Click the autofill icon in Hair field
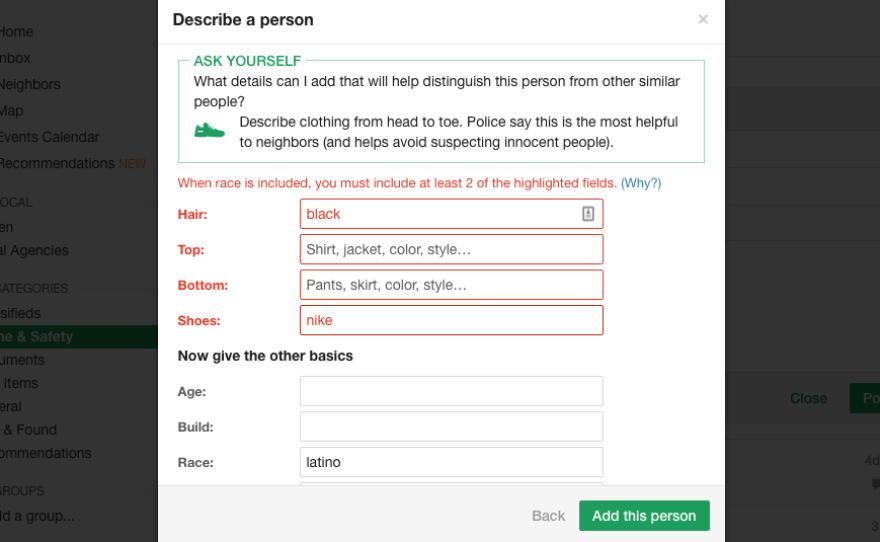The image size is (880, 542). pos(588,214)
